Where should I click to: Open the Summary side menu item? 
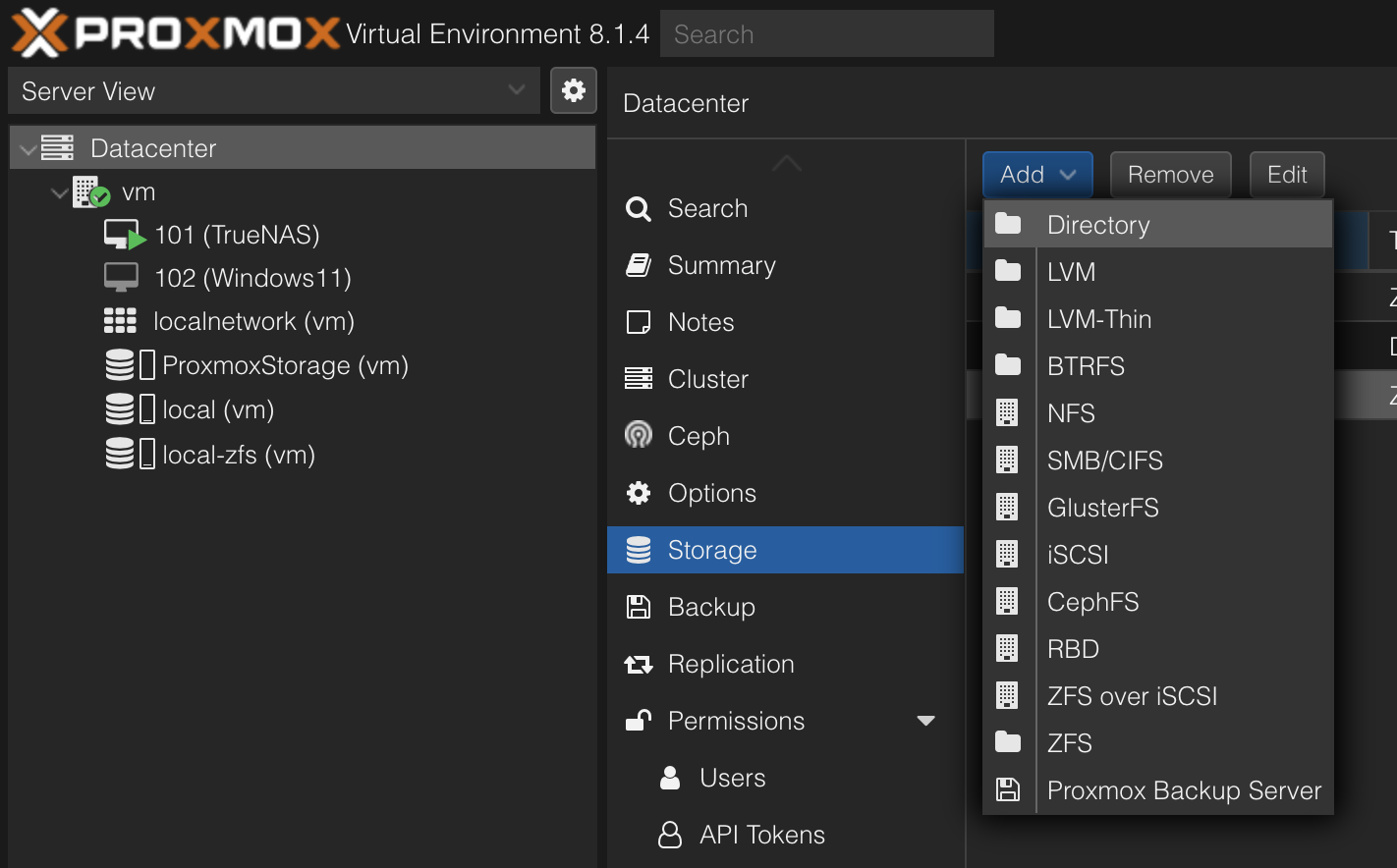785,265
